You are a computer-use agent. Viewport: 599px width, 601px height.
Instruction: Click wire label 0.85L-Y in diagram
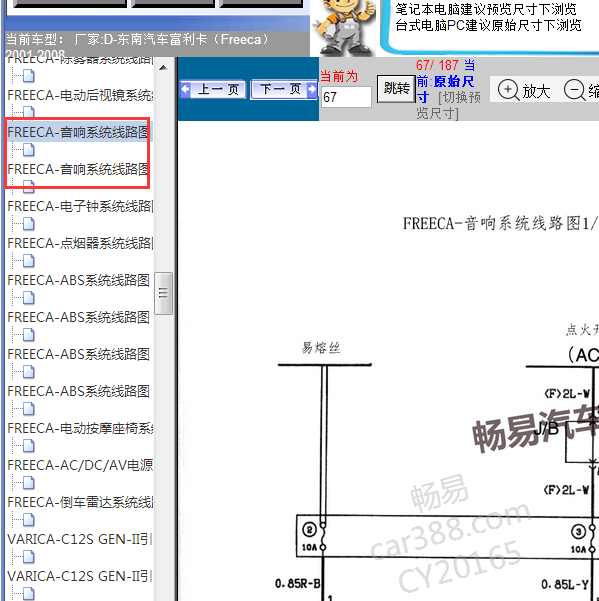(564, 585)
